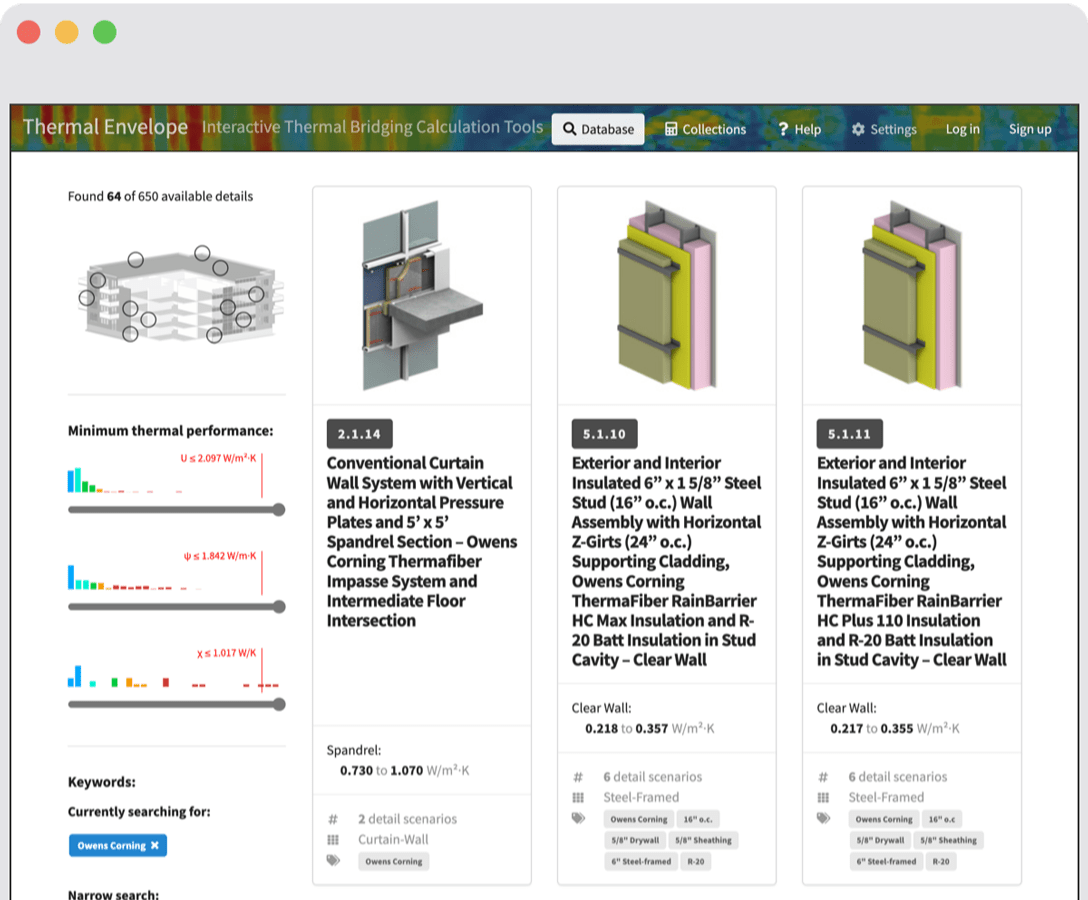This screenshot has height=900, width=1088.
Task: Click the Help question mark icon
Action: pos(784,129)
